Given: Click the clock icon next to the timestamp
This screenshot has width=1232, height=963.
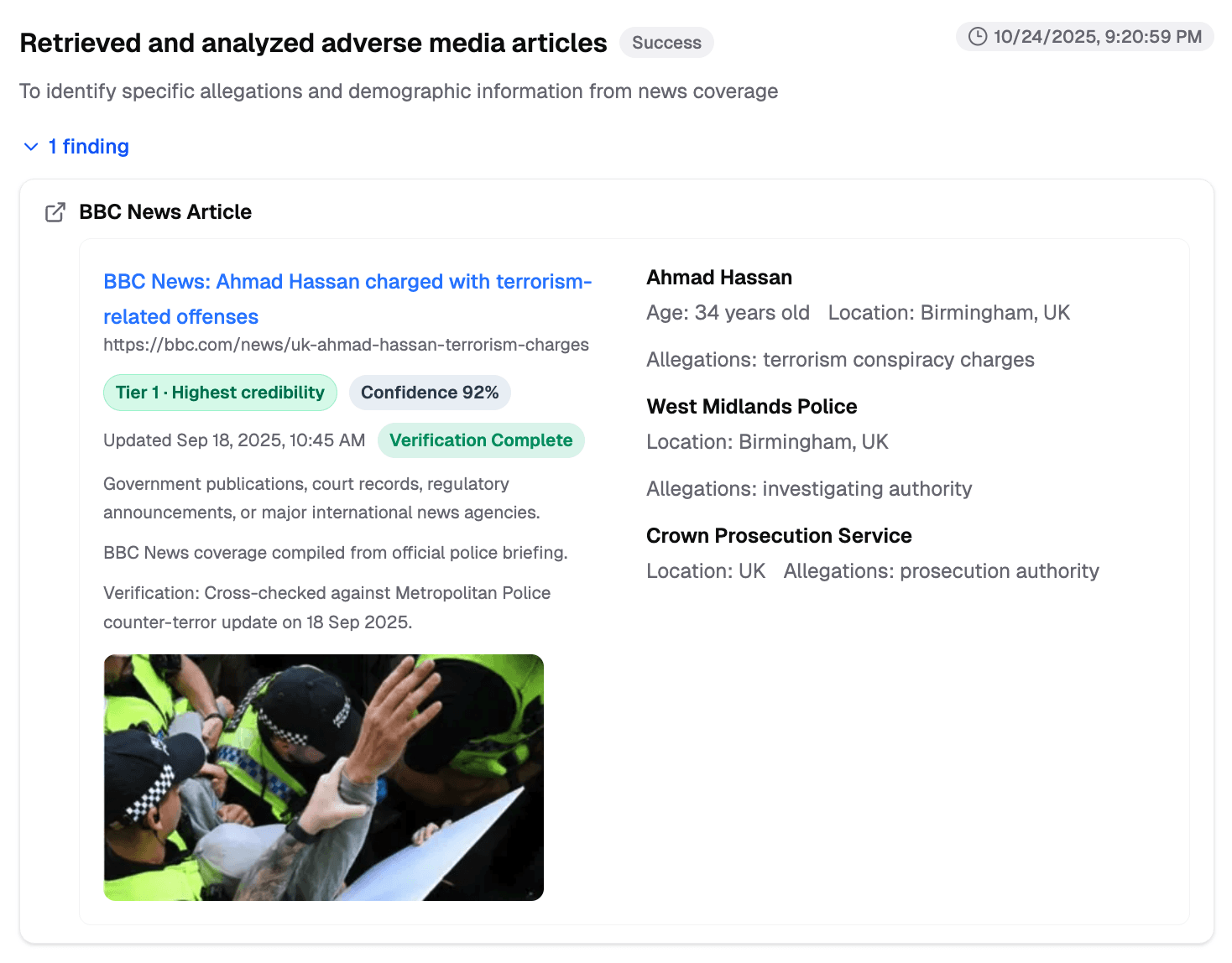Looking at the screenshot, I should 978,37.
